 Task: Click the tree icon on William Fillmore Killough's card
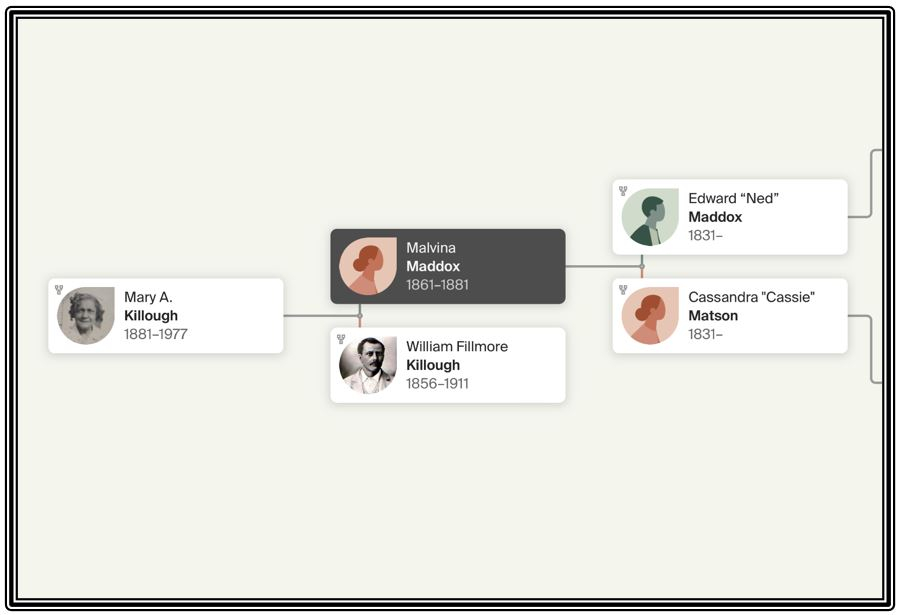click(x=341, y=339)
